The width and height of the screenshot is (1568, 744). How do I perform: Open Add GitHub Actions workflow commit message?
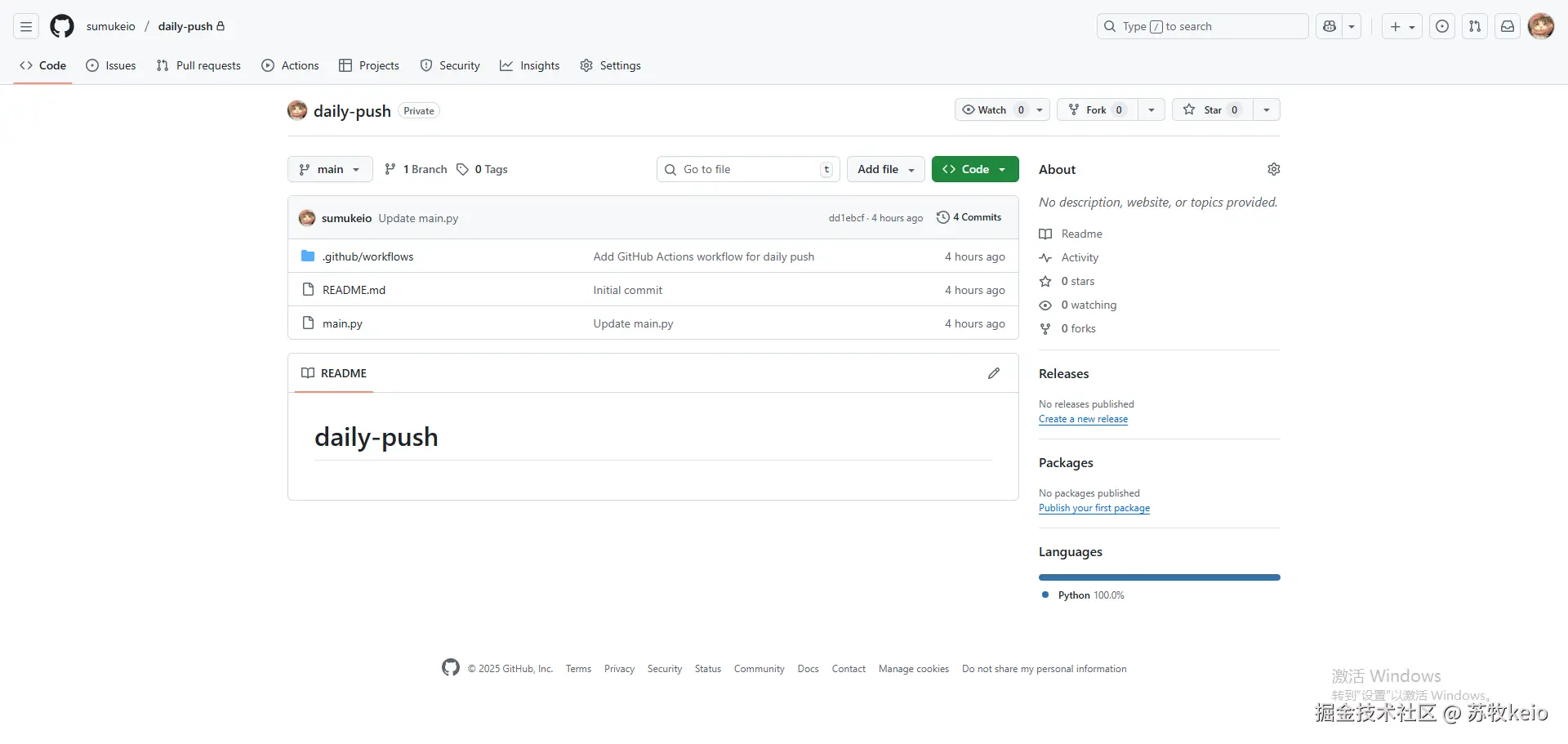coord(703,256)
